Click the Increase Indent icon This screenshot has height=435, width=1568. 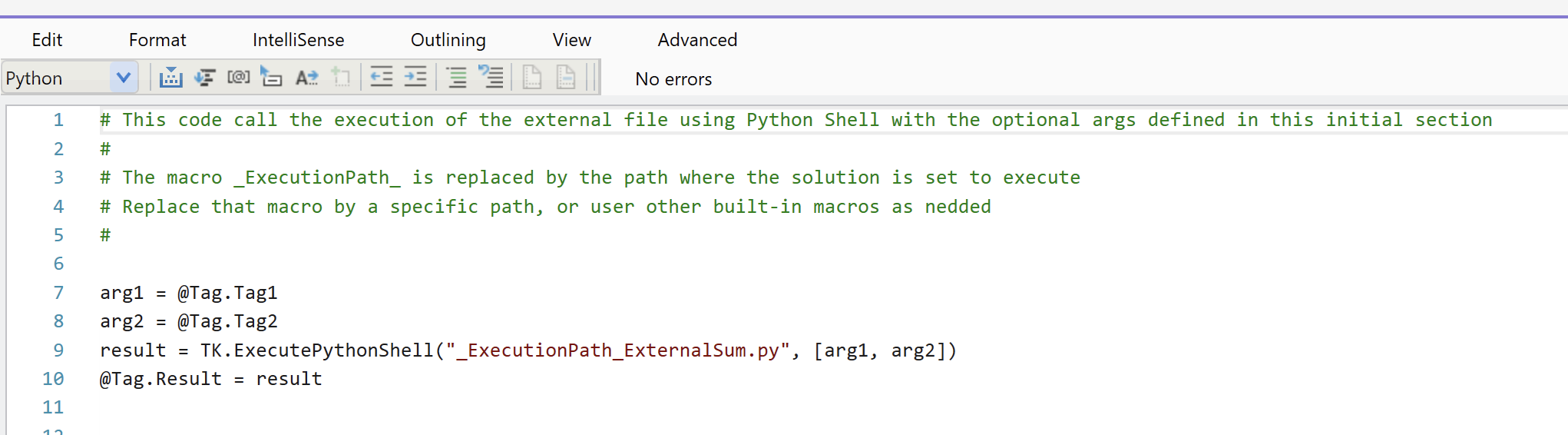pyautogui.click(x=415, y=78)
